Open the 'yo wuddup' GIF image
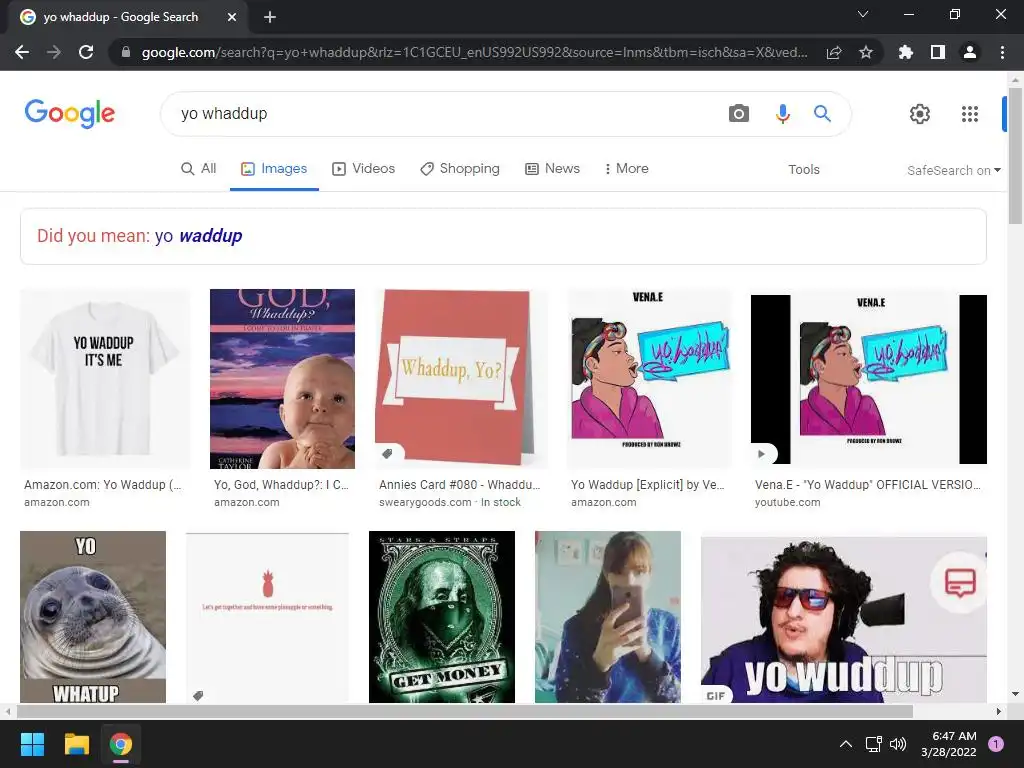Image resolution: width=1024 pixels, height=768 pixels. click(x=844, y=619)
